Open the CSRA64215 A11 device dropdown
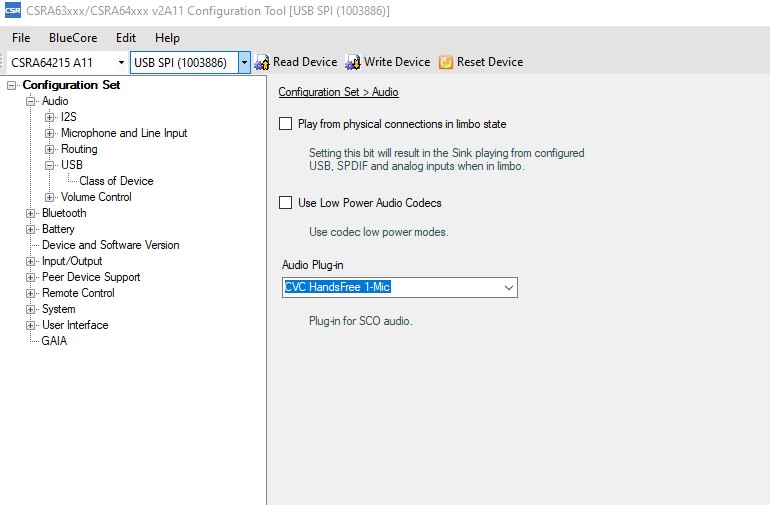The width and height of the screenshot is (770, 505). 121,62
